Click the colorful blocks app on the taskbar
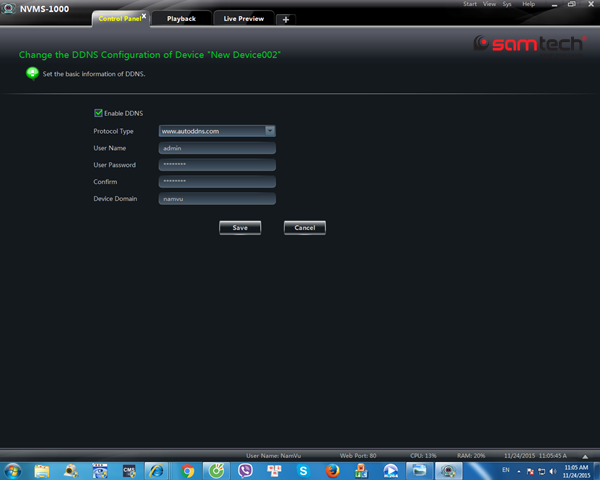This screenshot has height=480, width=600. click(x=361, y=471)
